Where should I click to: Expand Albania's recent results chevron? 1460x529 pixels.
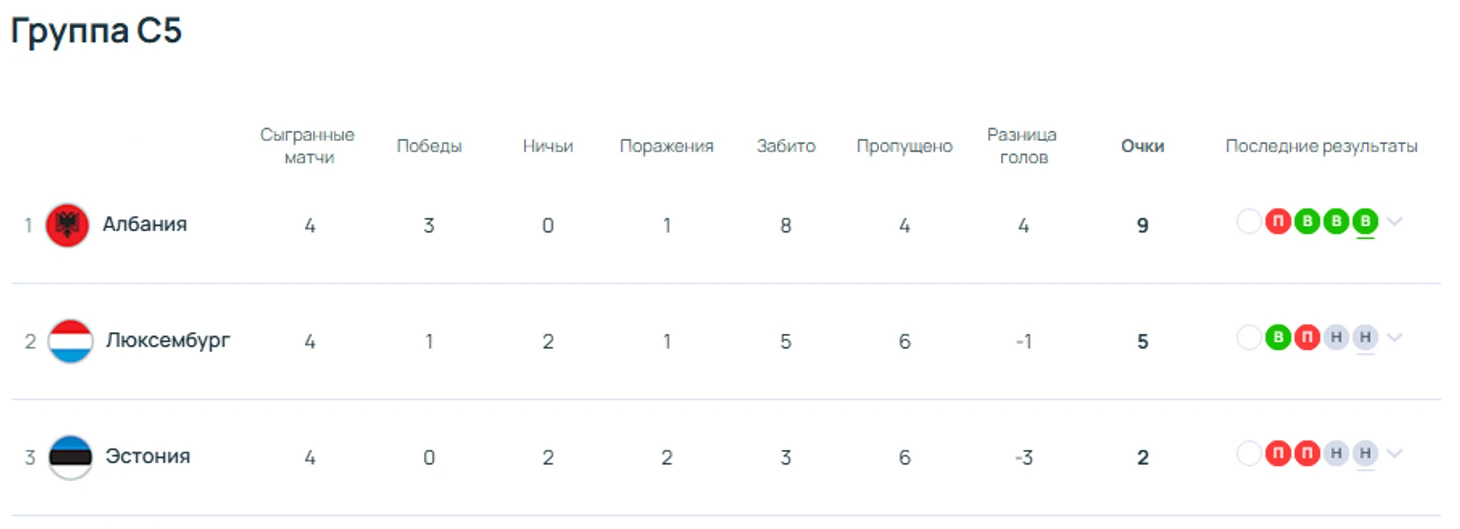tap(1395, 222)
